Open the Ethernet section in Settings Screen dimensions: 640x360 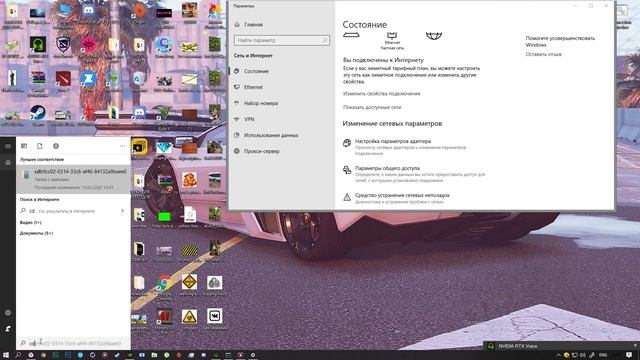tap(253, 87)
